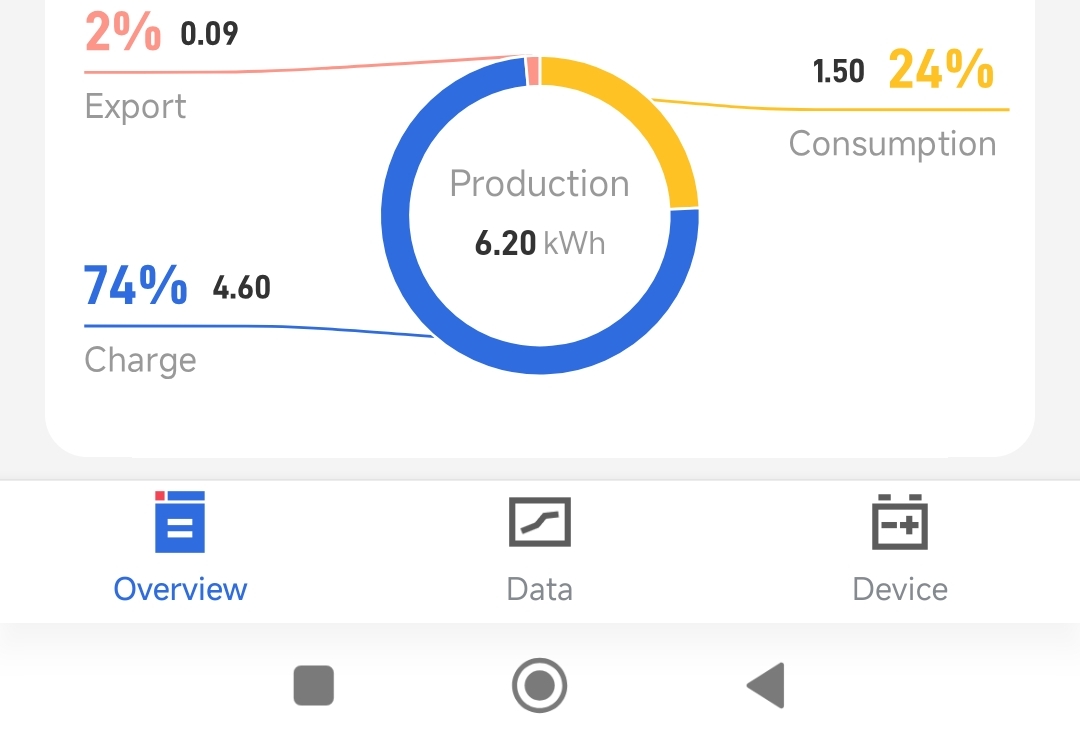Tap the Charge label
Screen dimensions: 1080x756
click(x=141, y=361)
